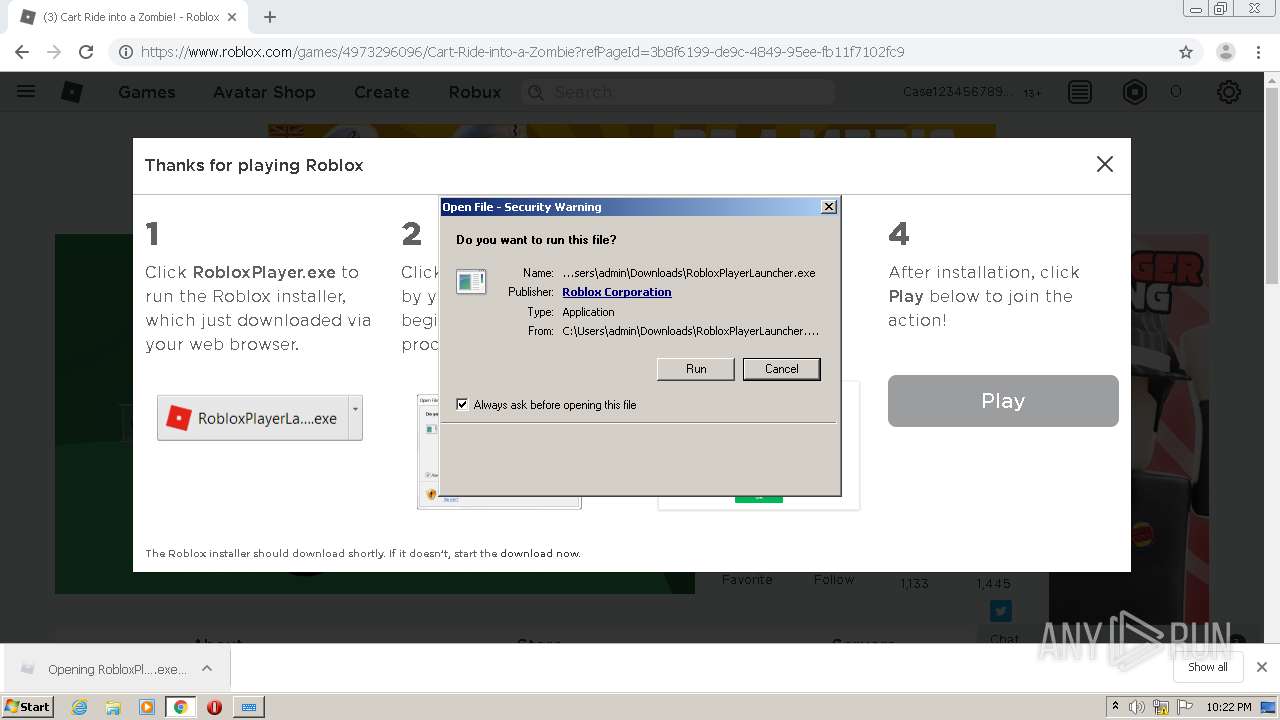This screenshot has height=720, width=1280.
Task: Open a new browser tab
Action: pos(269,17)
